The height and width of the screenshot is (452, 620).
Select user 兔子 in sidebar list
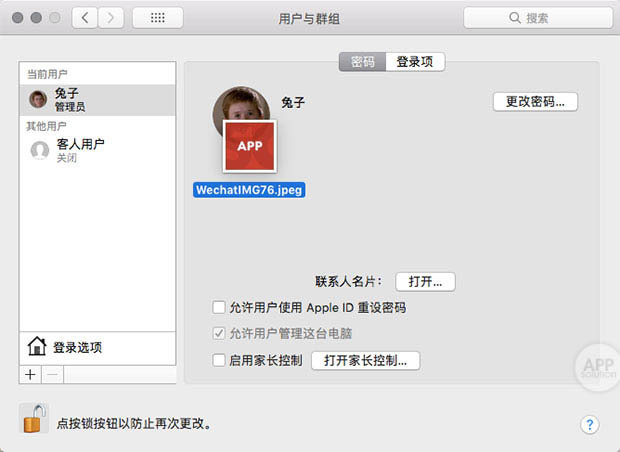click(x=97, y=100)
